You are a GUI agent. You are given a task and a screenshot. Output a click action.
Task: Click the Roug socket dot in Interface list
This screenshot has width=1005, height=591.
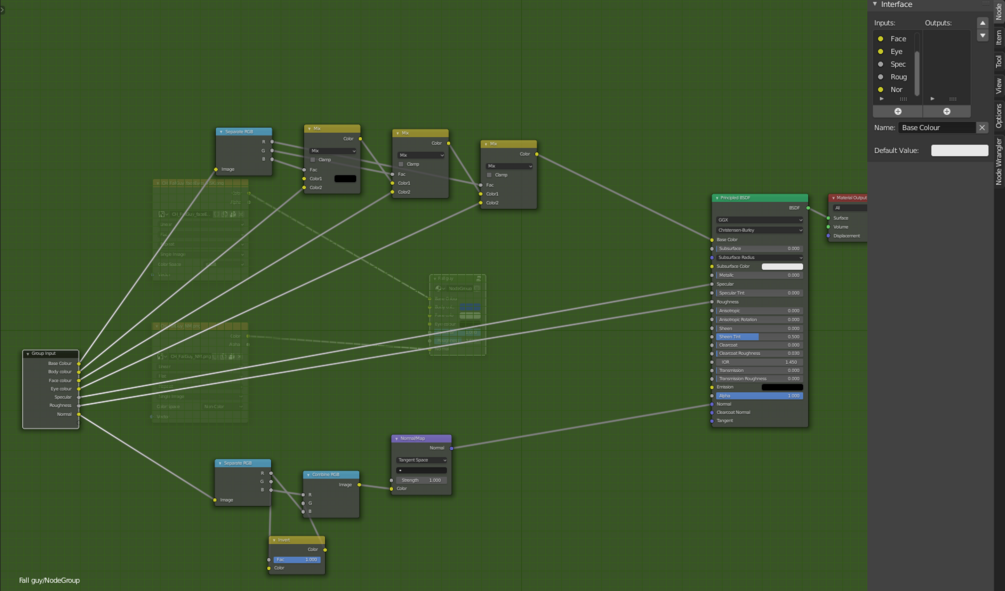(x=880, y=77)
